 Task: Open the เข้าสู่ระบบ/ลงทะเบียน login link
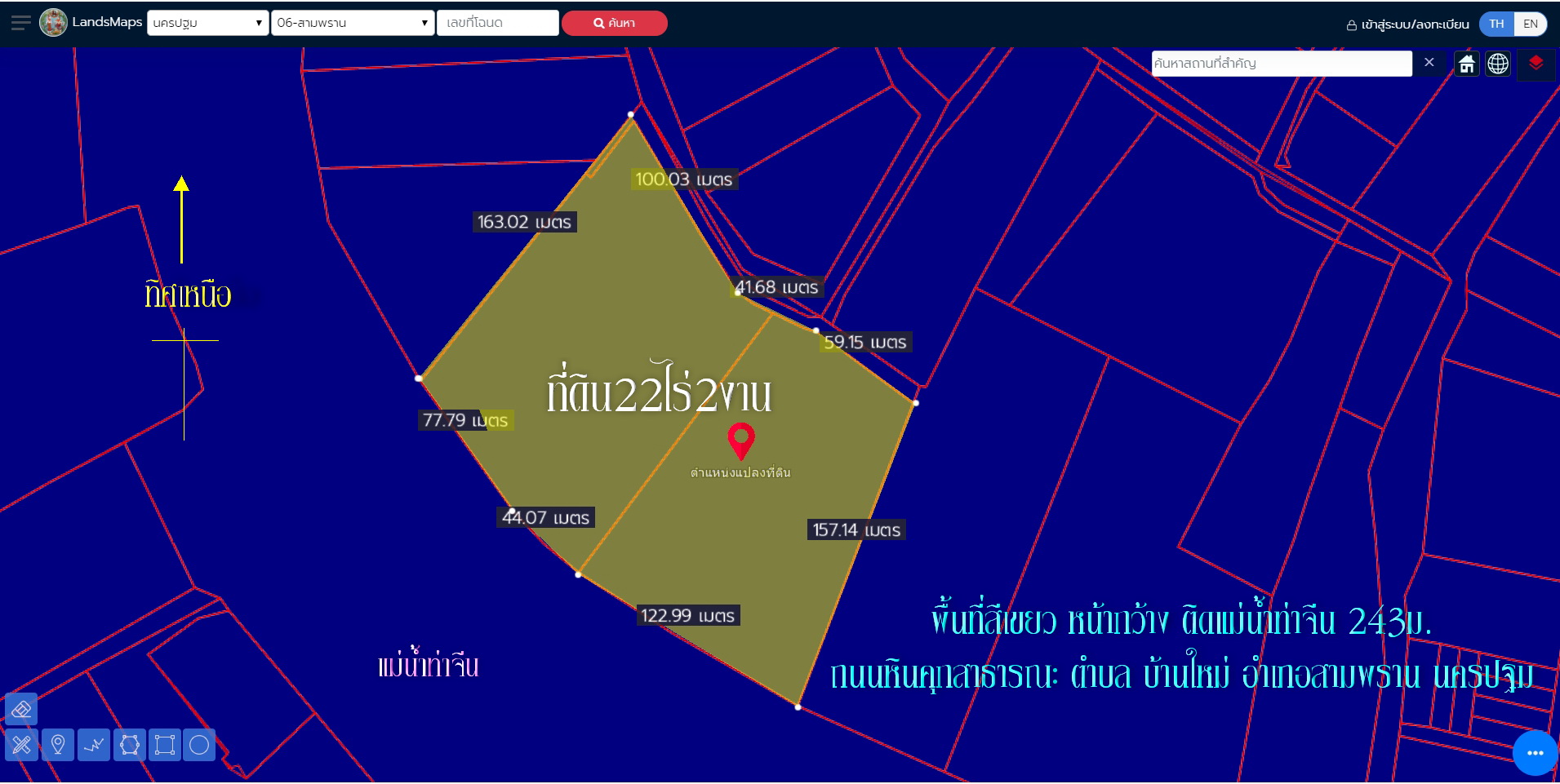tap(1407, 24)
